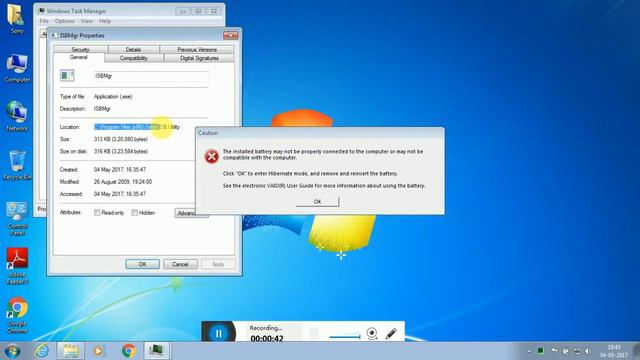Click the power battery tray icon

tap(565, 351)
